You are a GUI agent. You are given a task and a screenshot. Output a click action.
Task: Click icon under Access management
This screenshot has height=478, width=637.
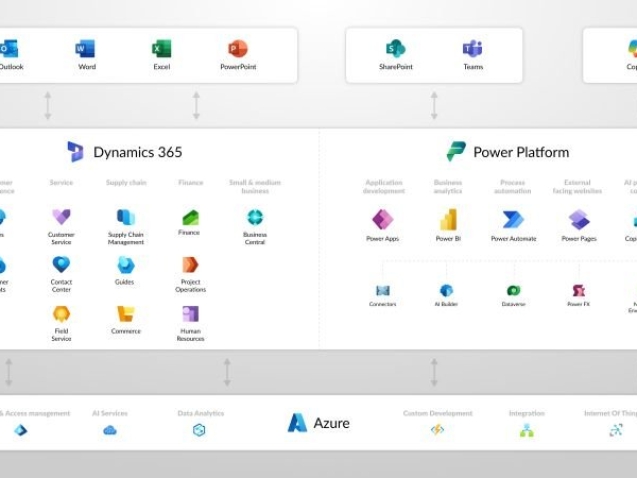click(x=21, y=430)
